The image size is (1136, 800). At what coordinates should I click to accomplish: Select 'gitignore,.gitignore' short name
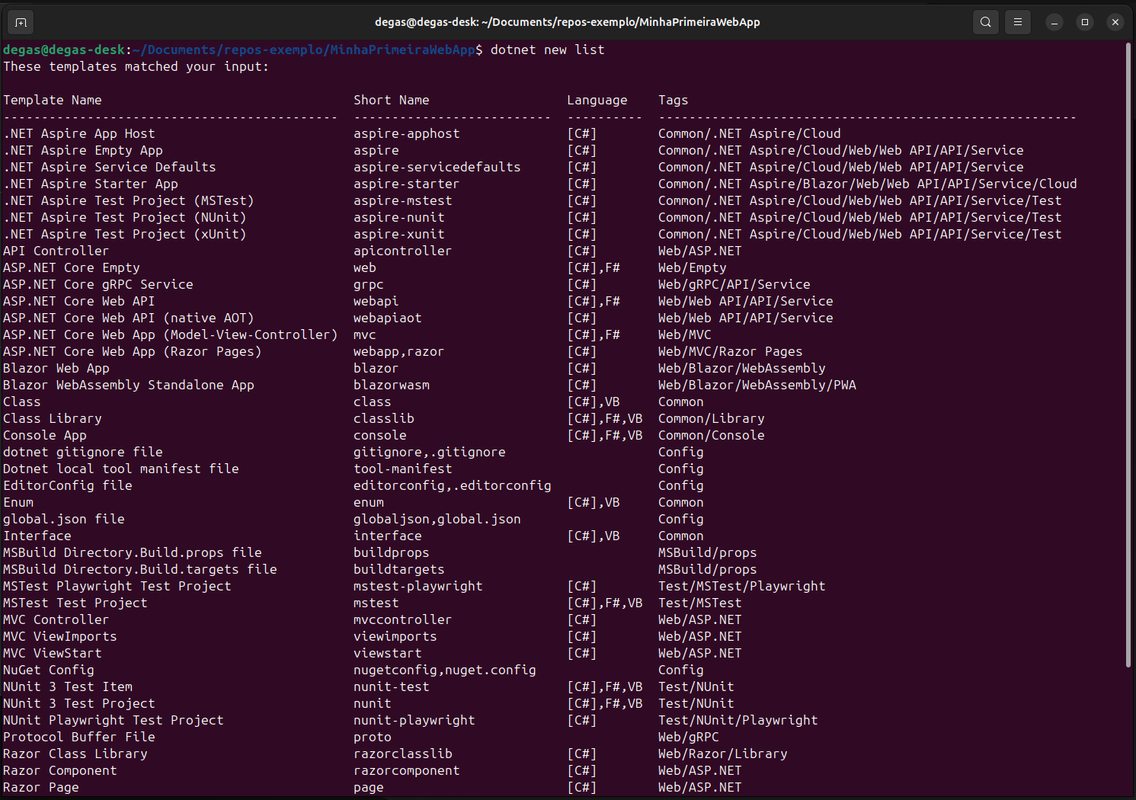coord(430,452)
